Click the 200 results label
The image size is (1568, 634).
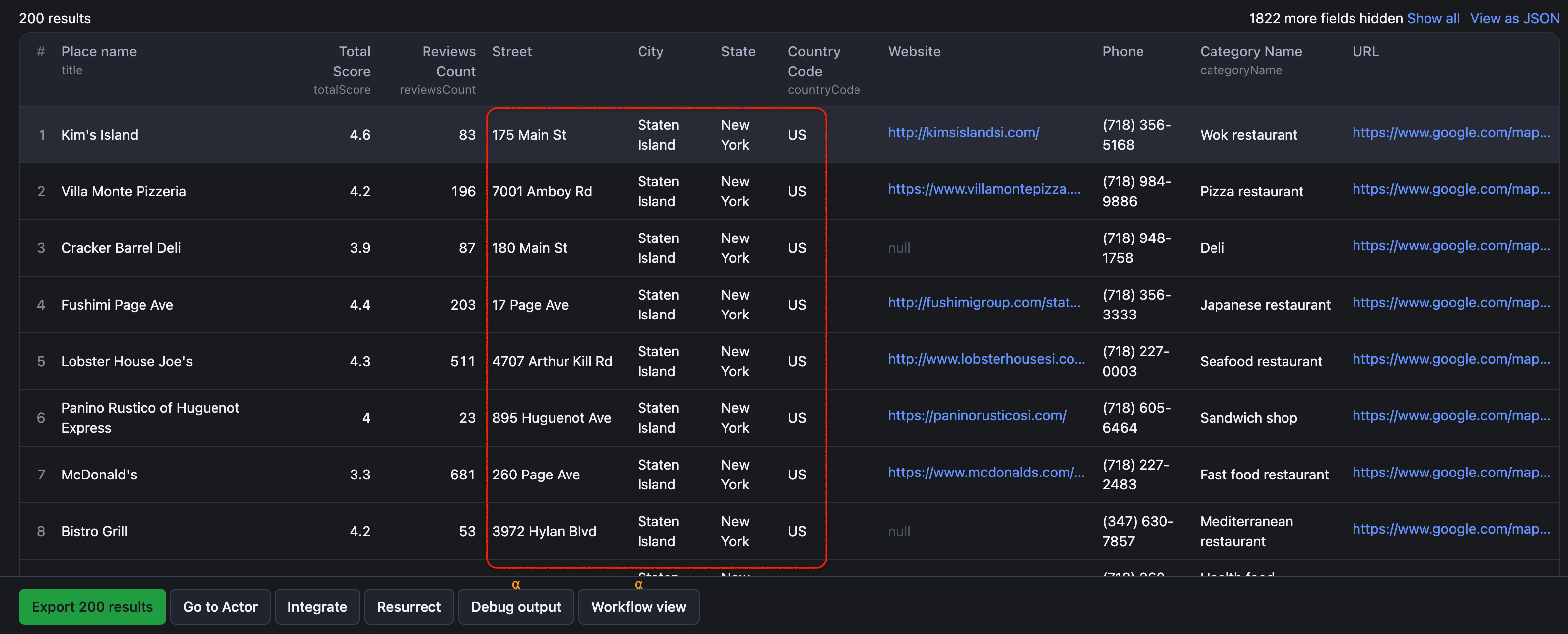55,18
